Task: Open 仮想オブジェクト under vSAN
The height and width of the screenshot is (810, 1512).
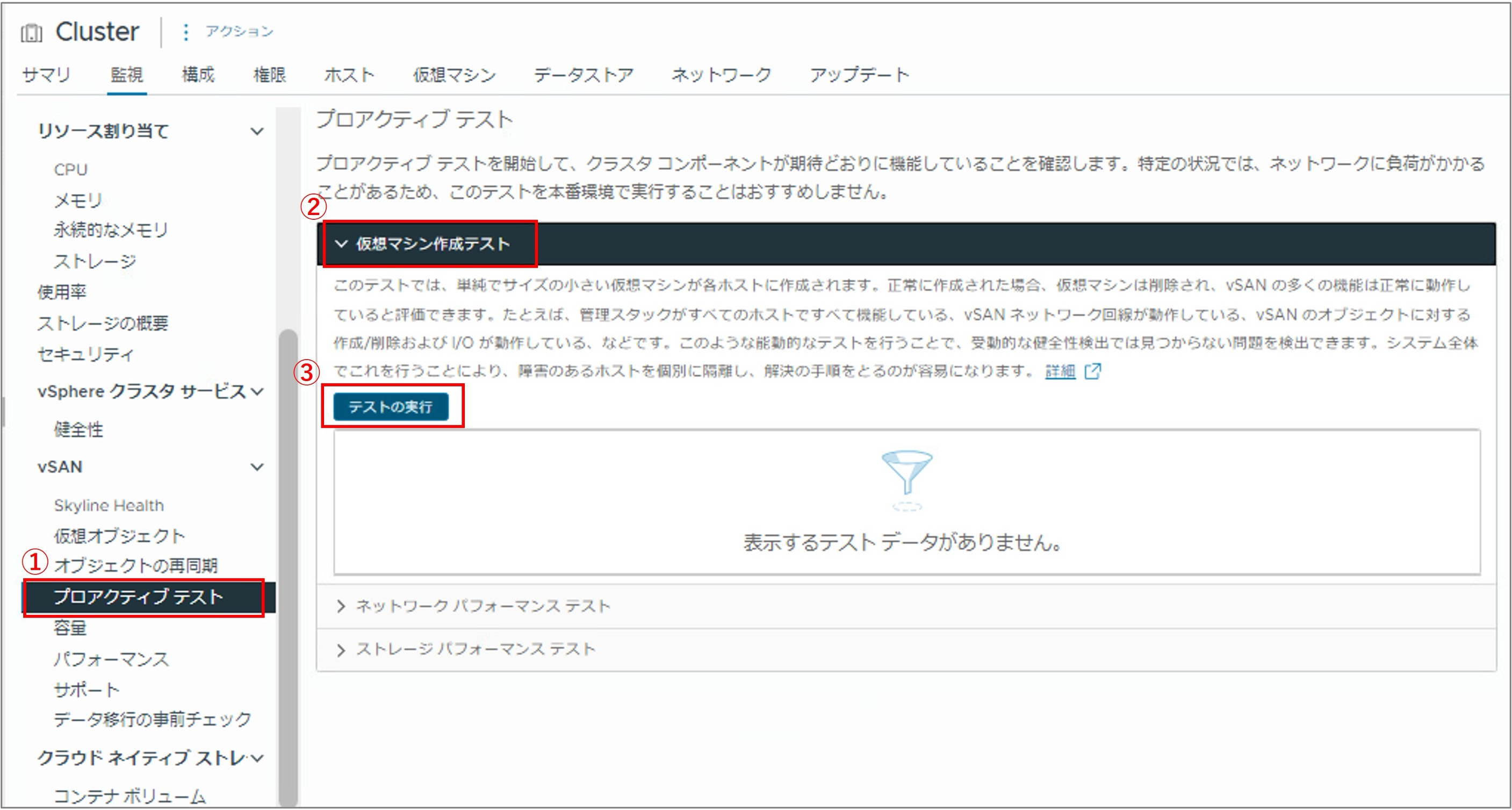Action: (x=119, y=536)
